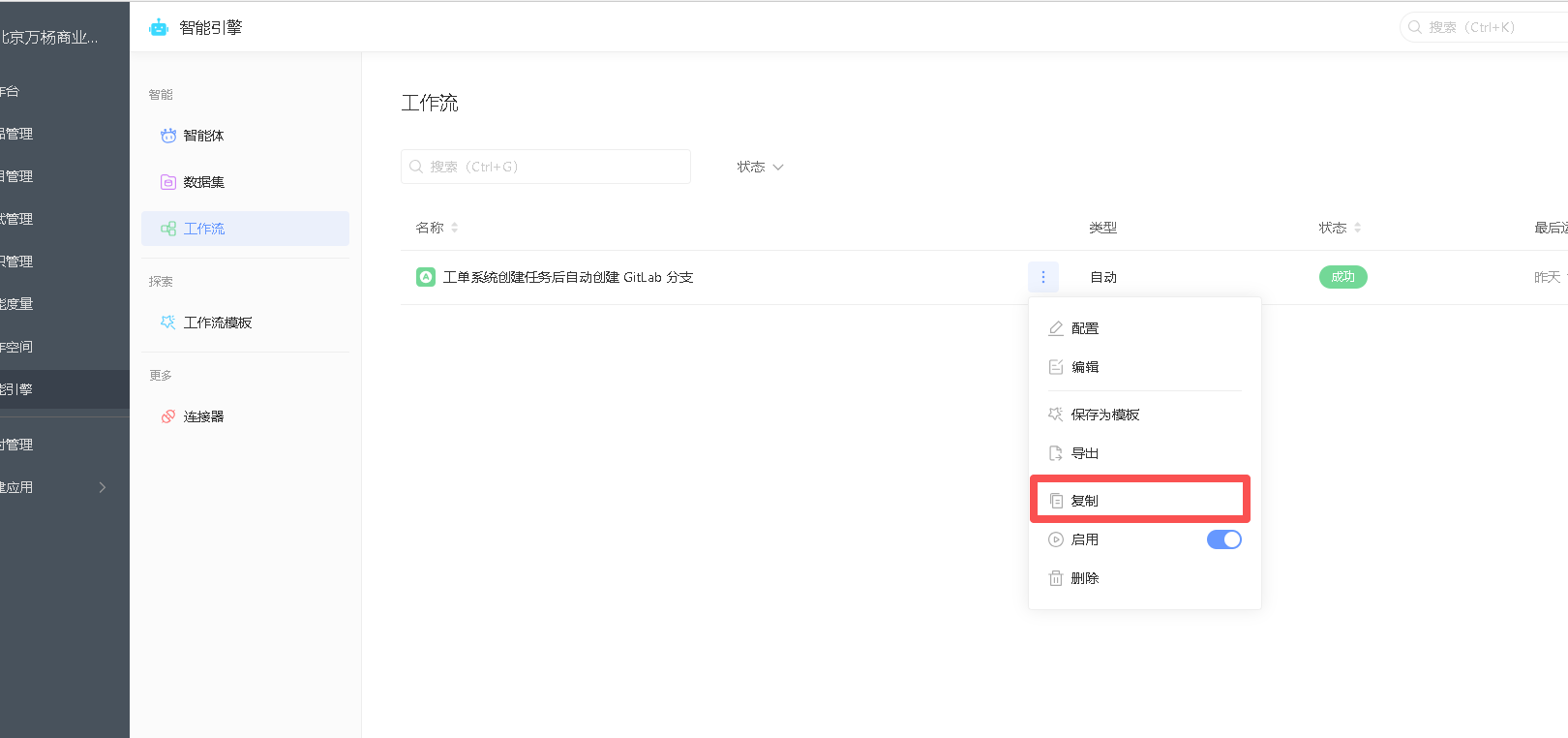Select 保存为模板 menu entry
Image resolution: width=1568 pixels, height=738 pixels.
1145,415
